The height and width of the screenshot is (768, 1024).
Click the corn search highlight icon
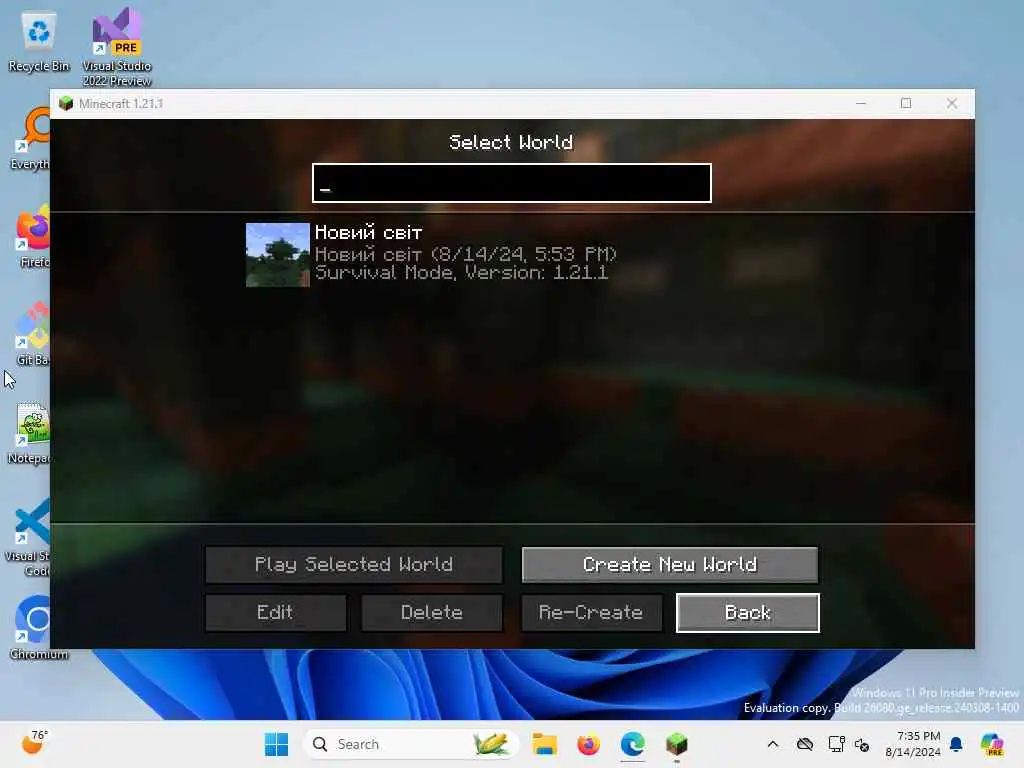click(x=490, y=744)
